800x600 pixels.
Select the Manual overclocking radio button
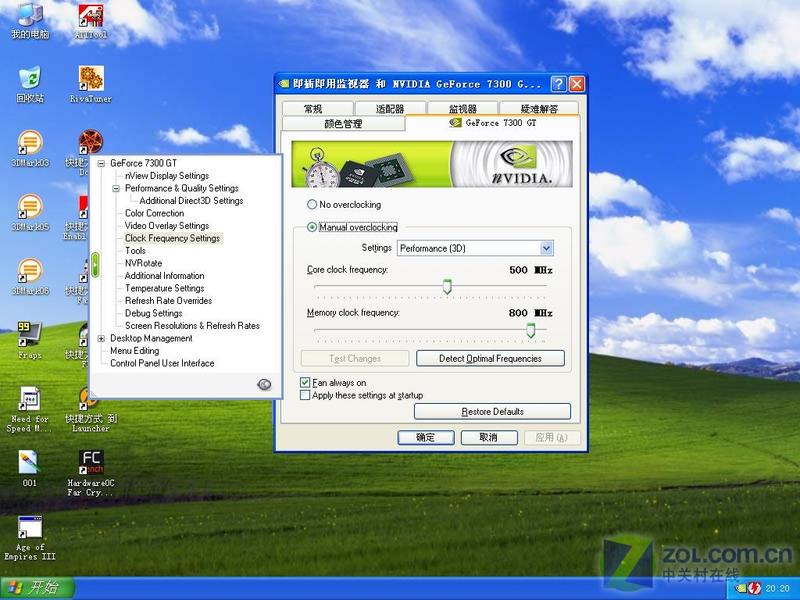pyautogui.click(x=312, y=227)
